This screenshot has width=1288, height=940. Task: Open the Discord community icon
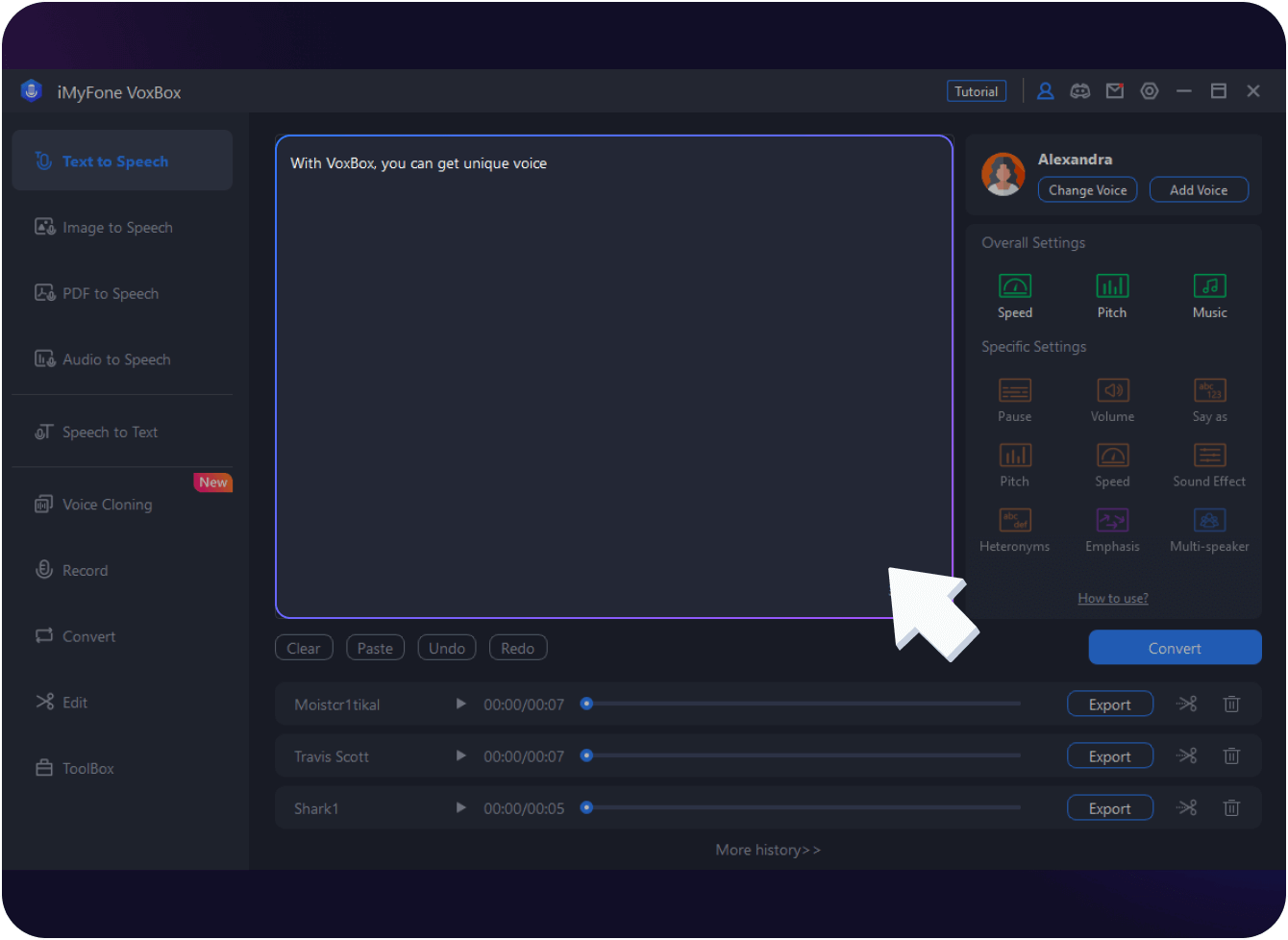[1080, 91]
